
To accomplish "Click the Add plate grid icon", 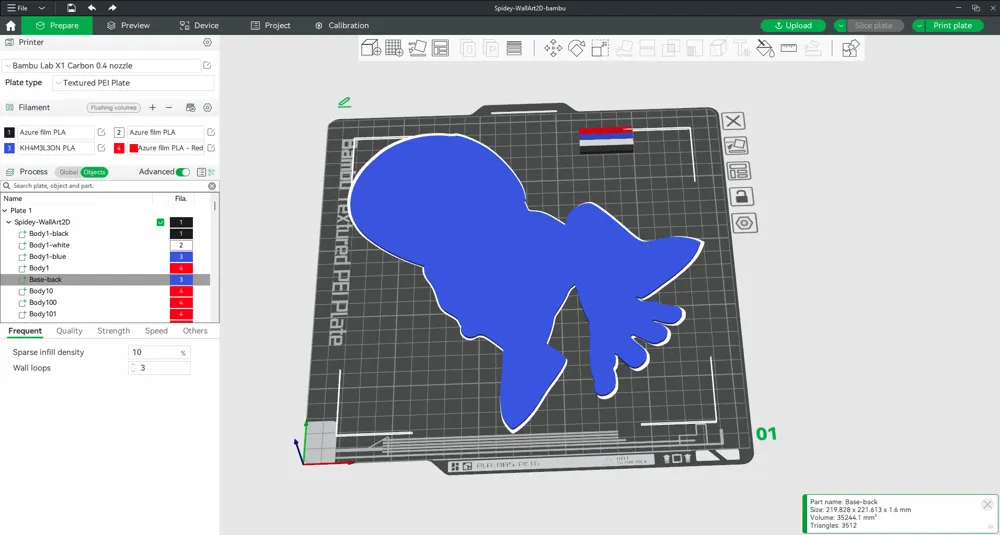I will tap(394, 48).
